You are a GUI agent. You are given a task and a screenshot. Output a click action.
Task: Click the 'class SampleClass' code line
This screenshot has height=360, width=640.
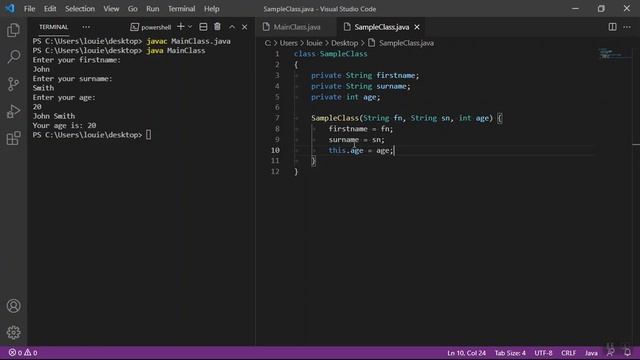[x=330, y=54]
